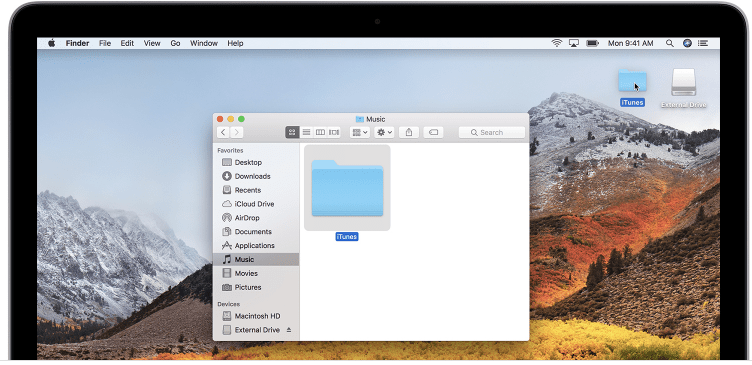
Task: Select AirDrop in the sidebar
Action: pyautogui.click(x=256, y=218)
